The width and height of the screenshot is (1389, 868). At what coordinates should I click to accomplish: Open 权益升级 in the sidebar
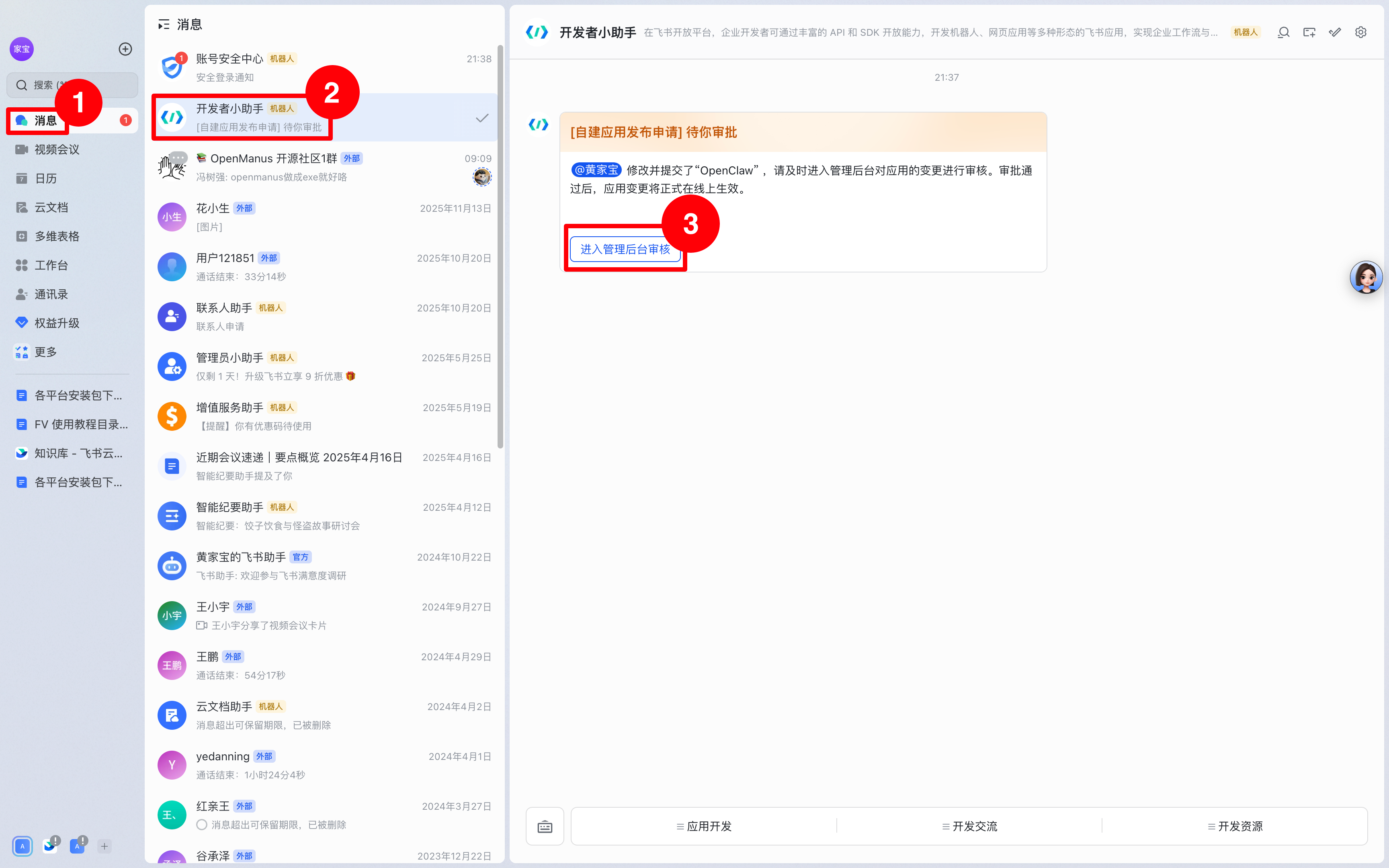tap(72, 323)
